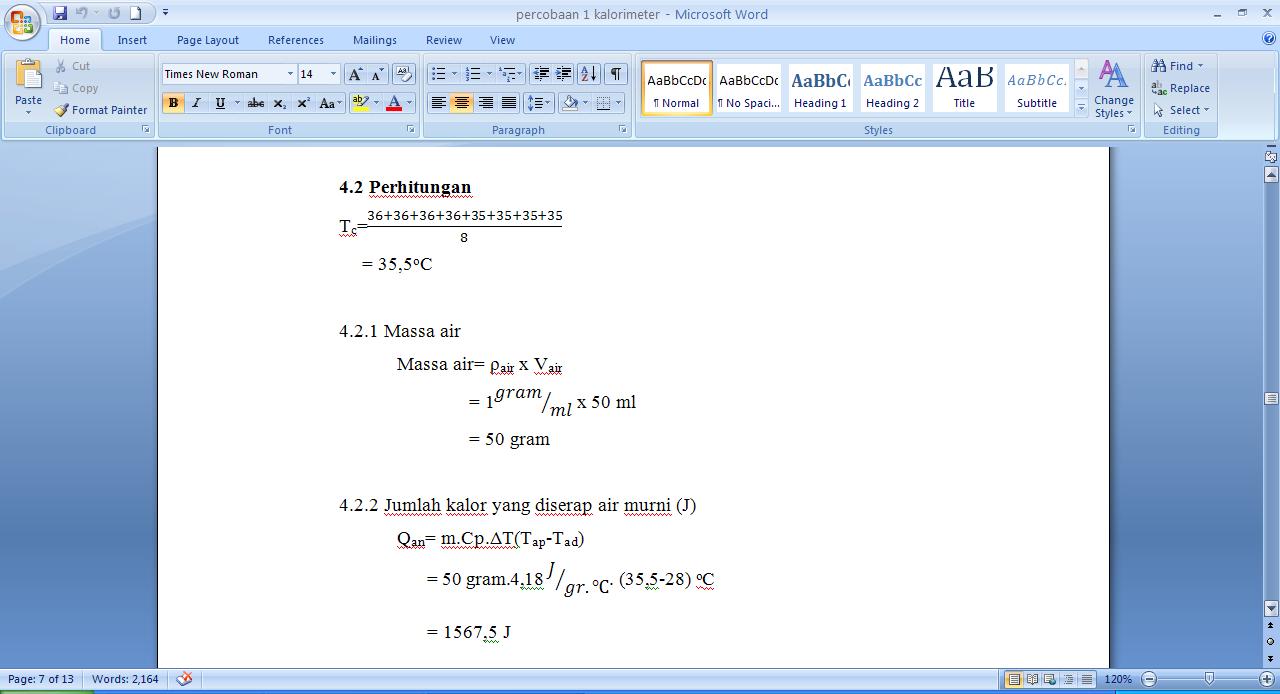
Task: Apply text highlight color
Action: pos(361,103)
